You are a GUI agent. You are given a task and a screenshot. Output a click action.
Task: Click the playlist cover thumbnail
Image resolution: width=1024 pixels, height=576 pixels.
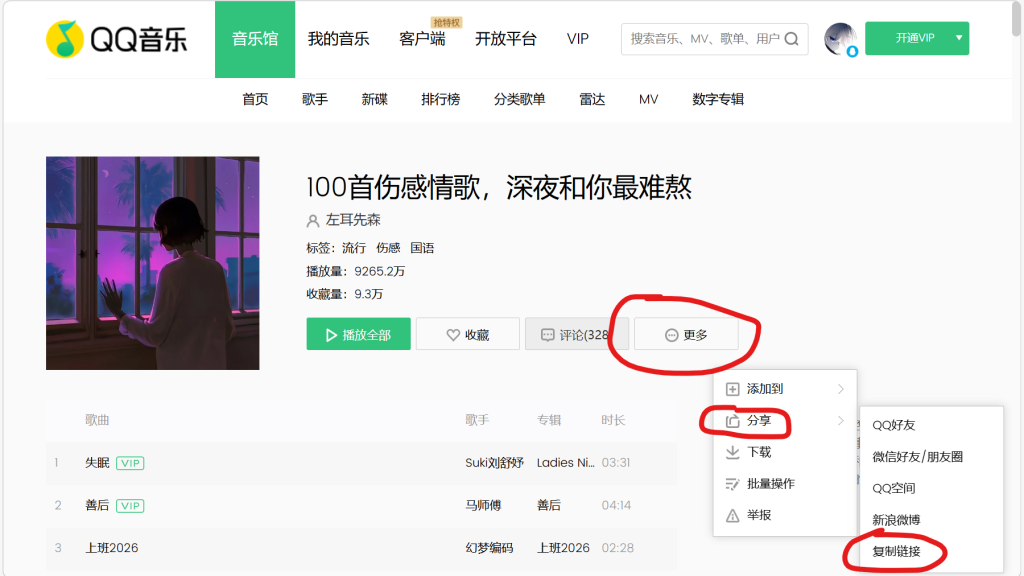[152, 263]
